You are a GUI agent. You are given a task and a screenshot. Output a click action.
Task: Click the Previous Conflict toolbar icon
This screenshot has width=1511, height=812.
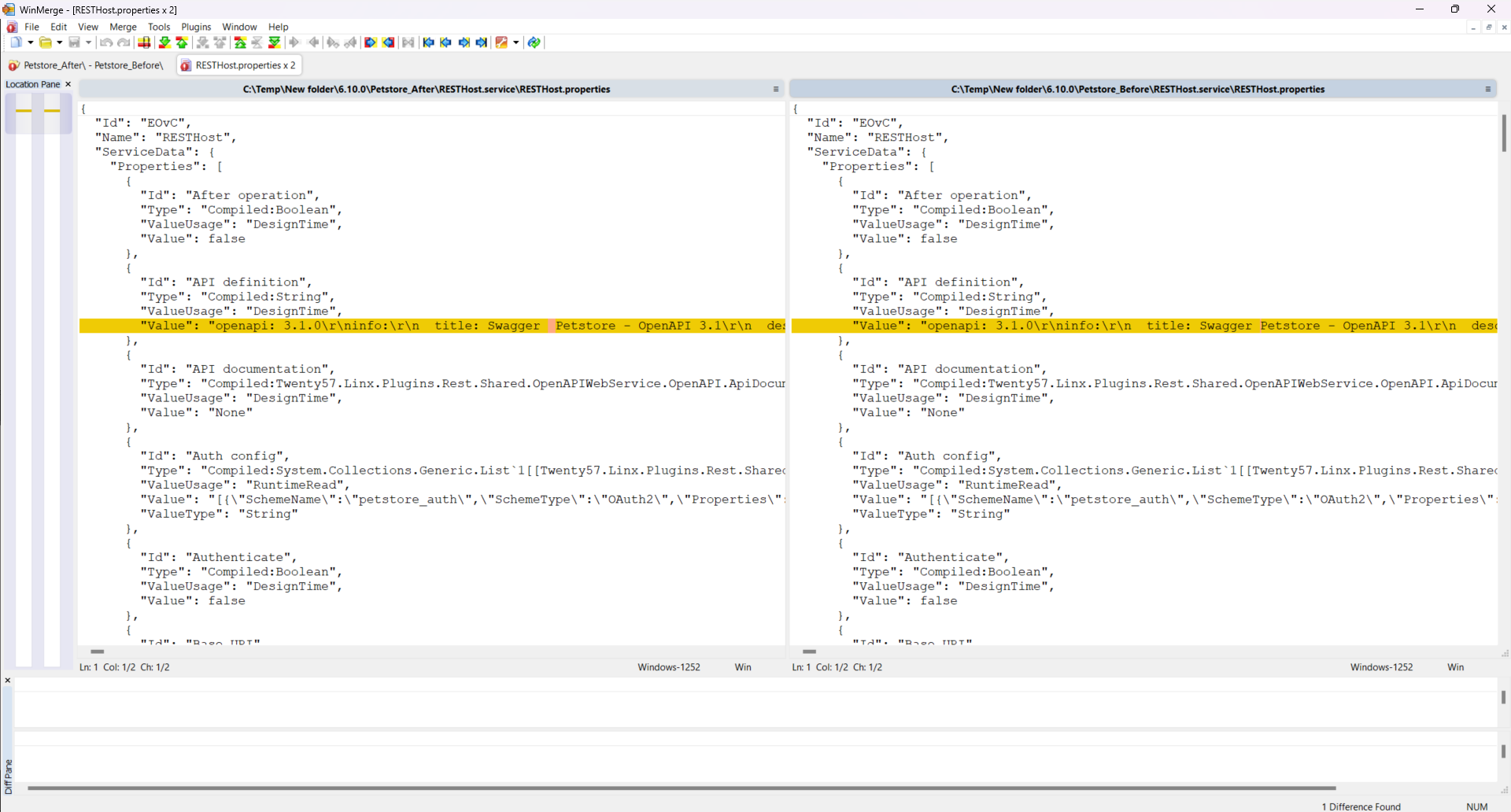220,42
